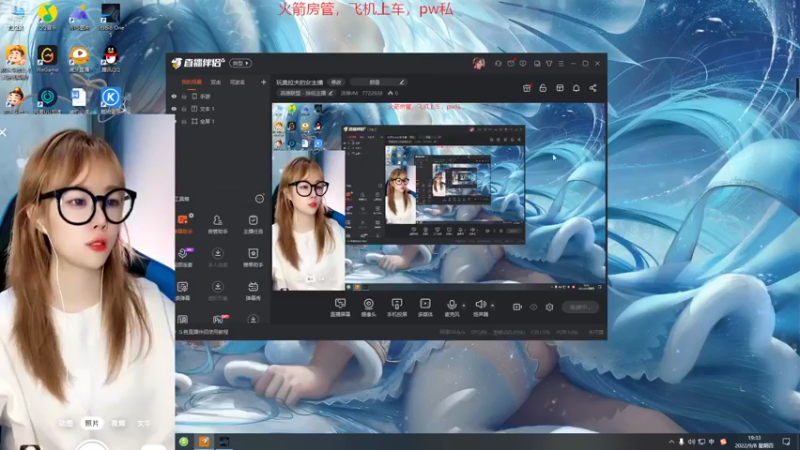This screenshot has width=800, height=450.
Task: Toggle the preview eye icon in bottom bar
Action: pyautogui.click(x=533, y=307)
